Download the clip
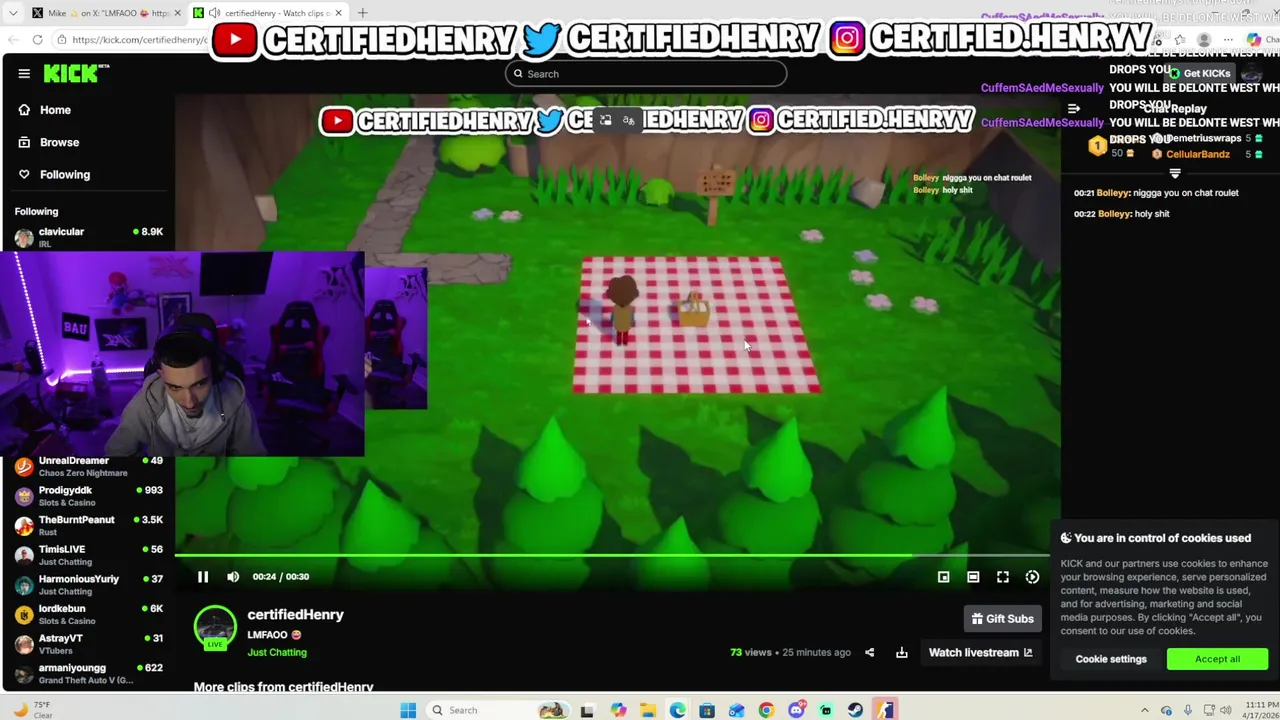Screen dimensions: 1280x720 pyautogui.click(x=901, y=653)
